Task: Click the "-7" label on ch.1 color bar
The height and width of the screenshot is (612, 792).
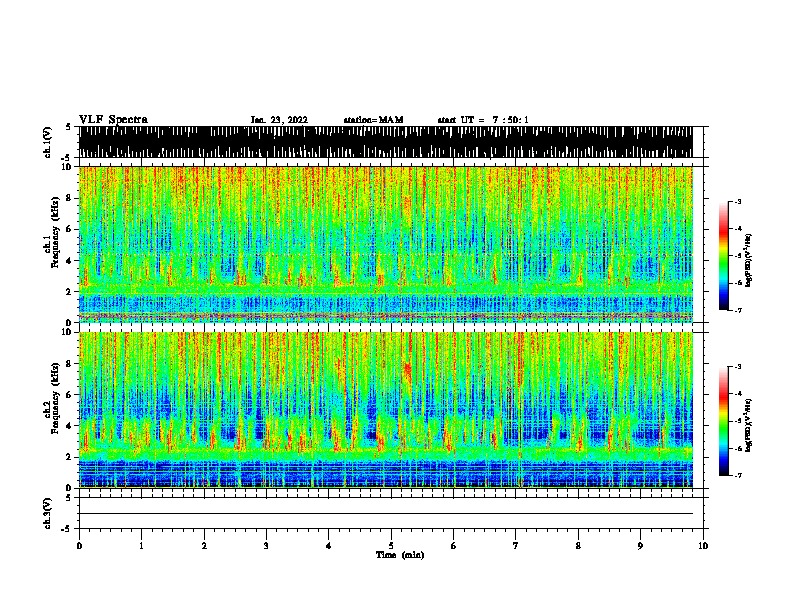Action: [x=738, y=310]
